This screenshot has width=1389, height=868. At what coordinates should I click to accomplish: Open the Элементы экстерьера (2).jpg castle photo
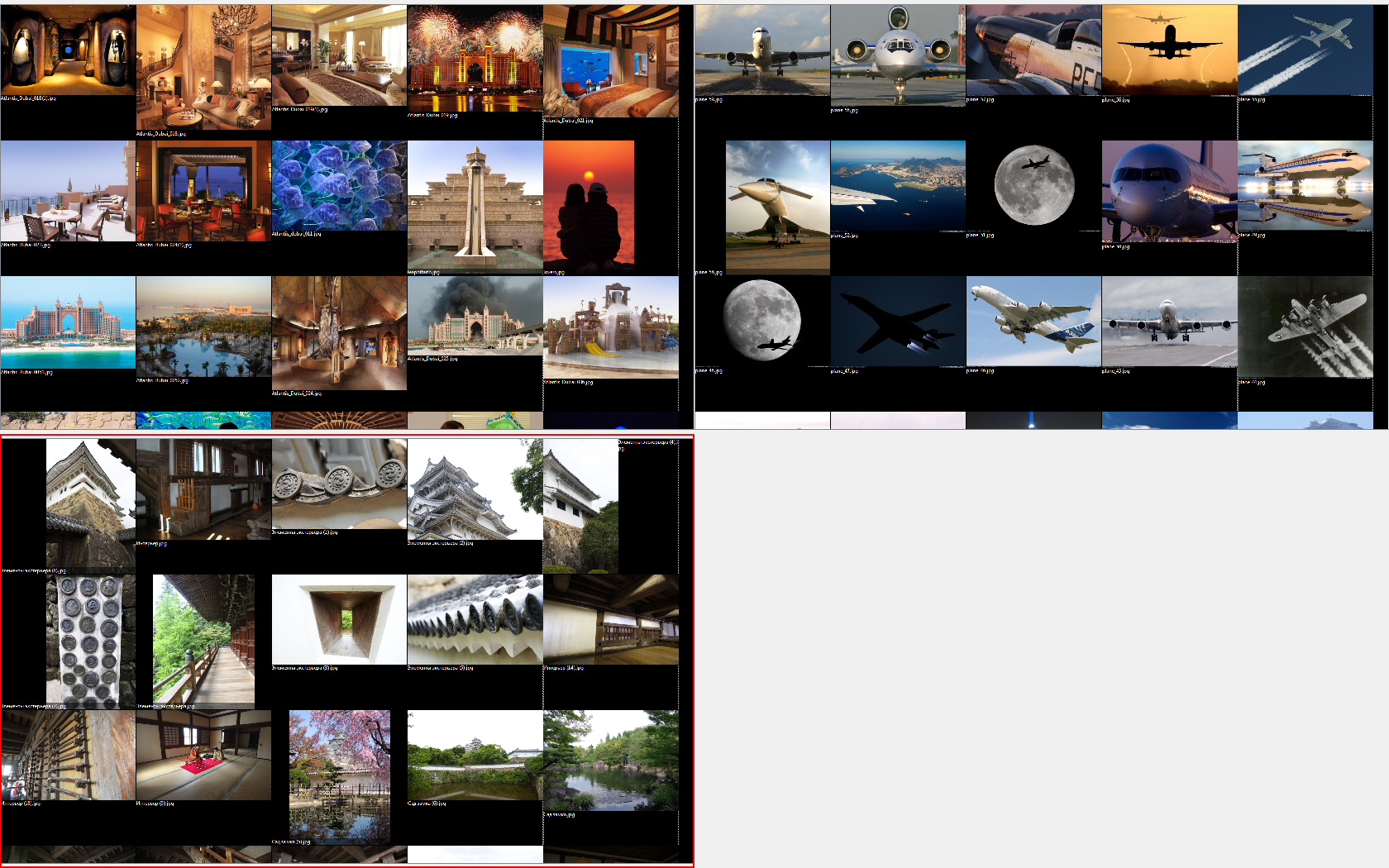tap(475, 488)
